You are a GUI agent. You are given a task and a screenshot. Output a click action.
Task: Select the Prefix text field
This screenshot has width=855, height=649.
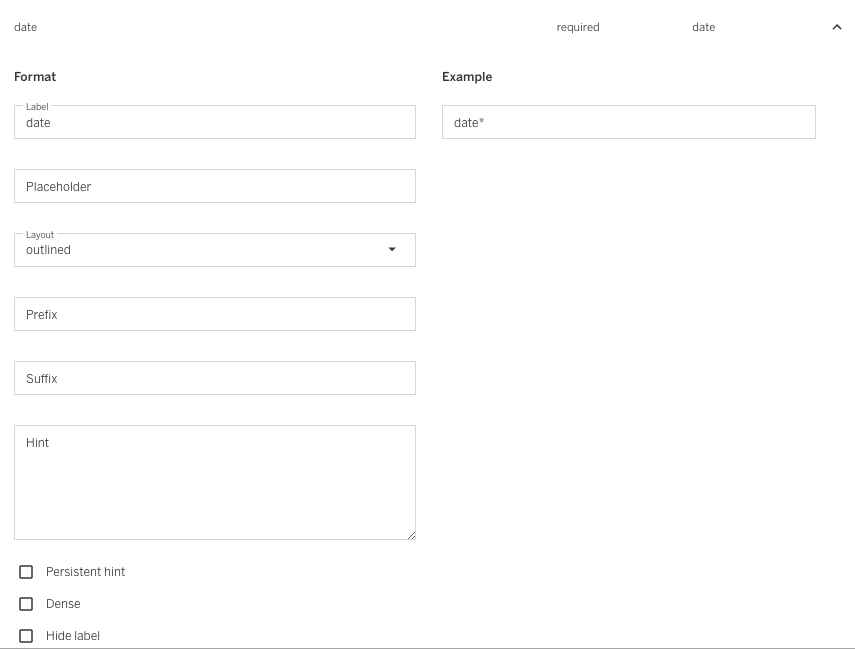pyautogui.click(x=214, y=314)
